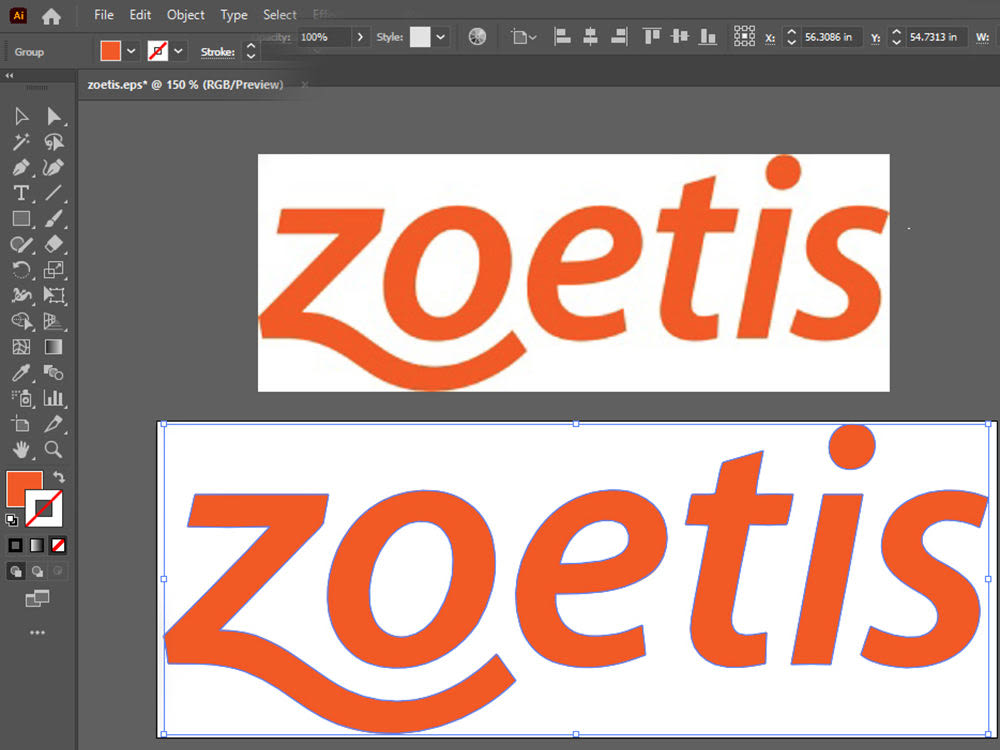Select the Slice tool
The image size is (1000, 750).
point(54,423)
